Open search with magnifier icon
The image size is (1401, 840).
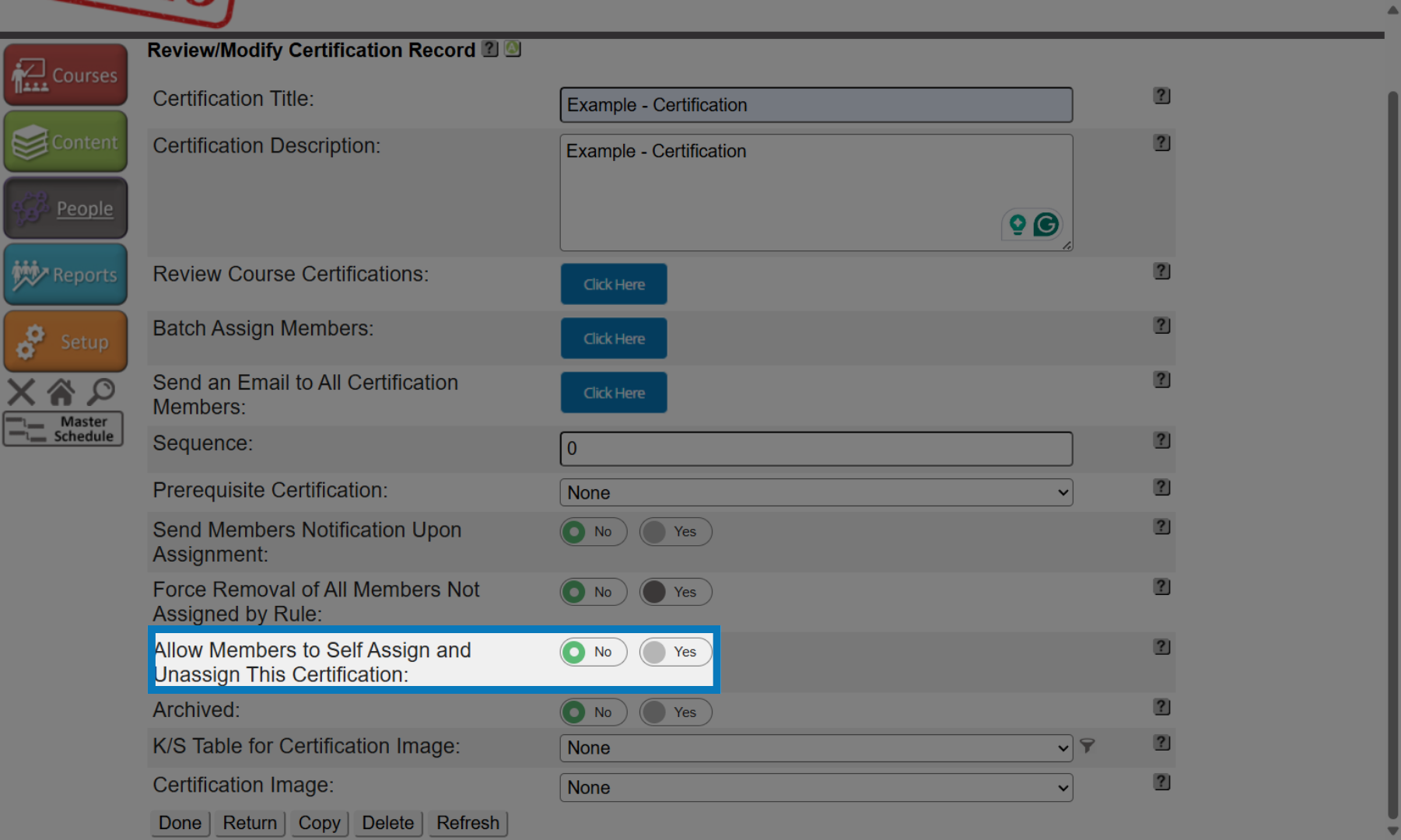coord(101,392)
